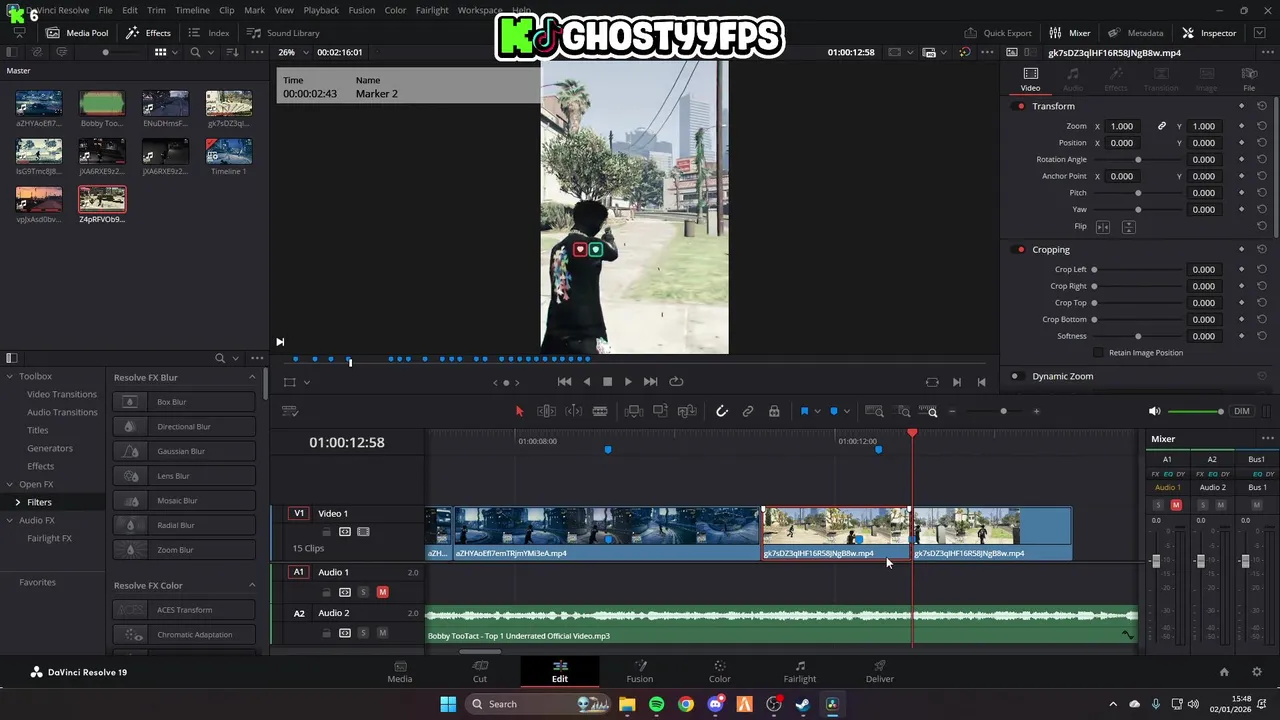This screenshot has height=720, width=1280.
Task: Switch to the Cut page
Action: tap(480, 671)
